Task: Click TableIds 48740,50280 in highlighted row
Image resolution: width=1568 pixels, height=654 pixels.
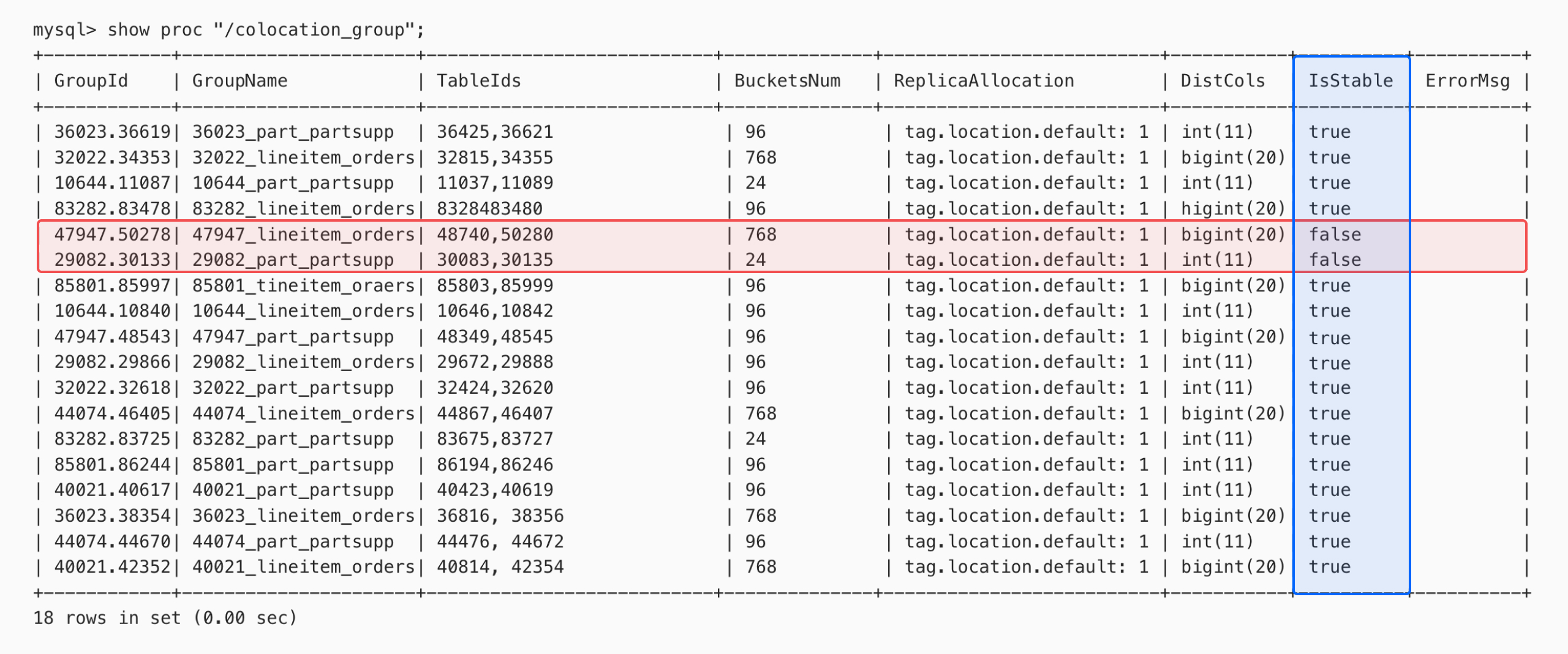Action: pyautogui.click(x=496, y=234)
